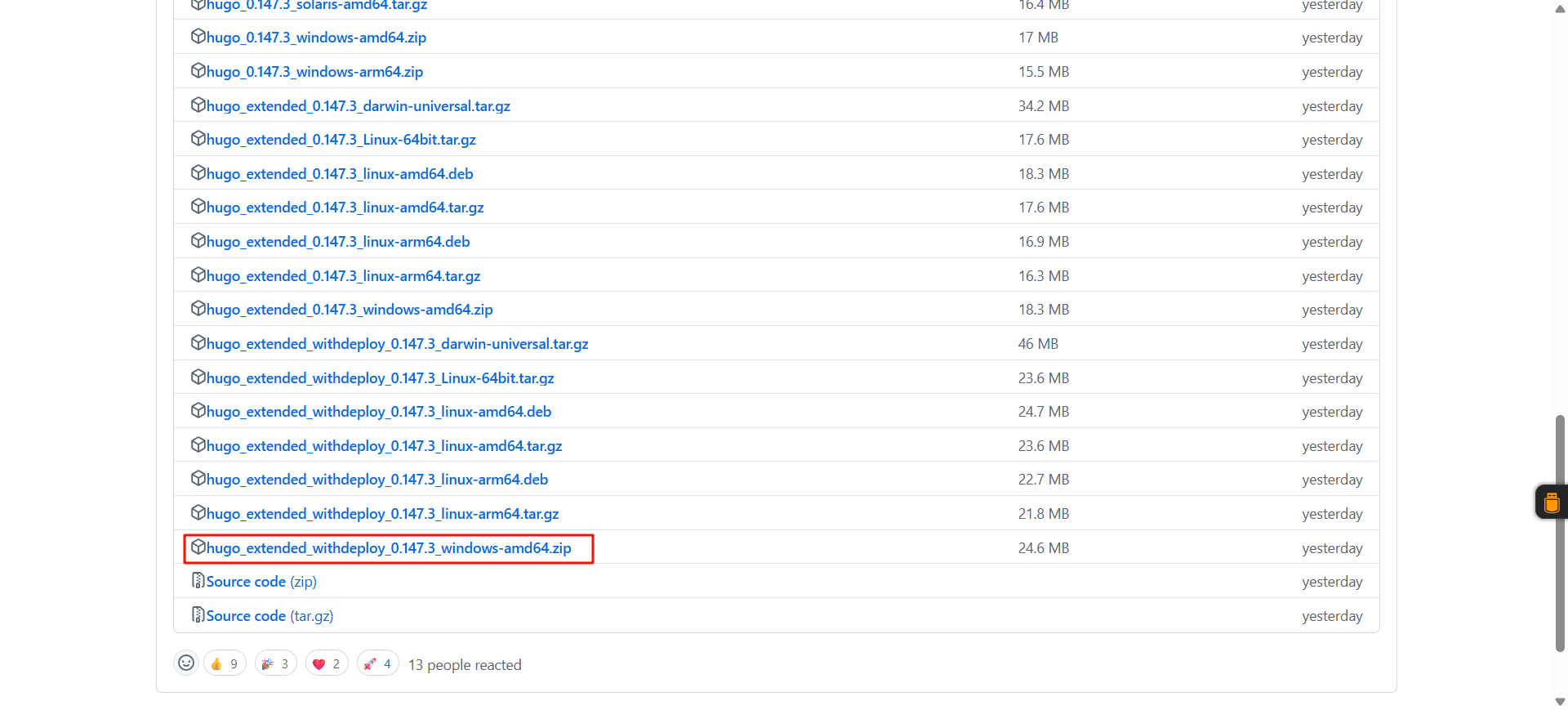Click 15.5 MB size of windows-arm64.zip
This screenshot has height=710, width=1568.
(1044, 72)
